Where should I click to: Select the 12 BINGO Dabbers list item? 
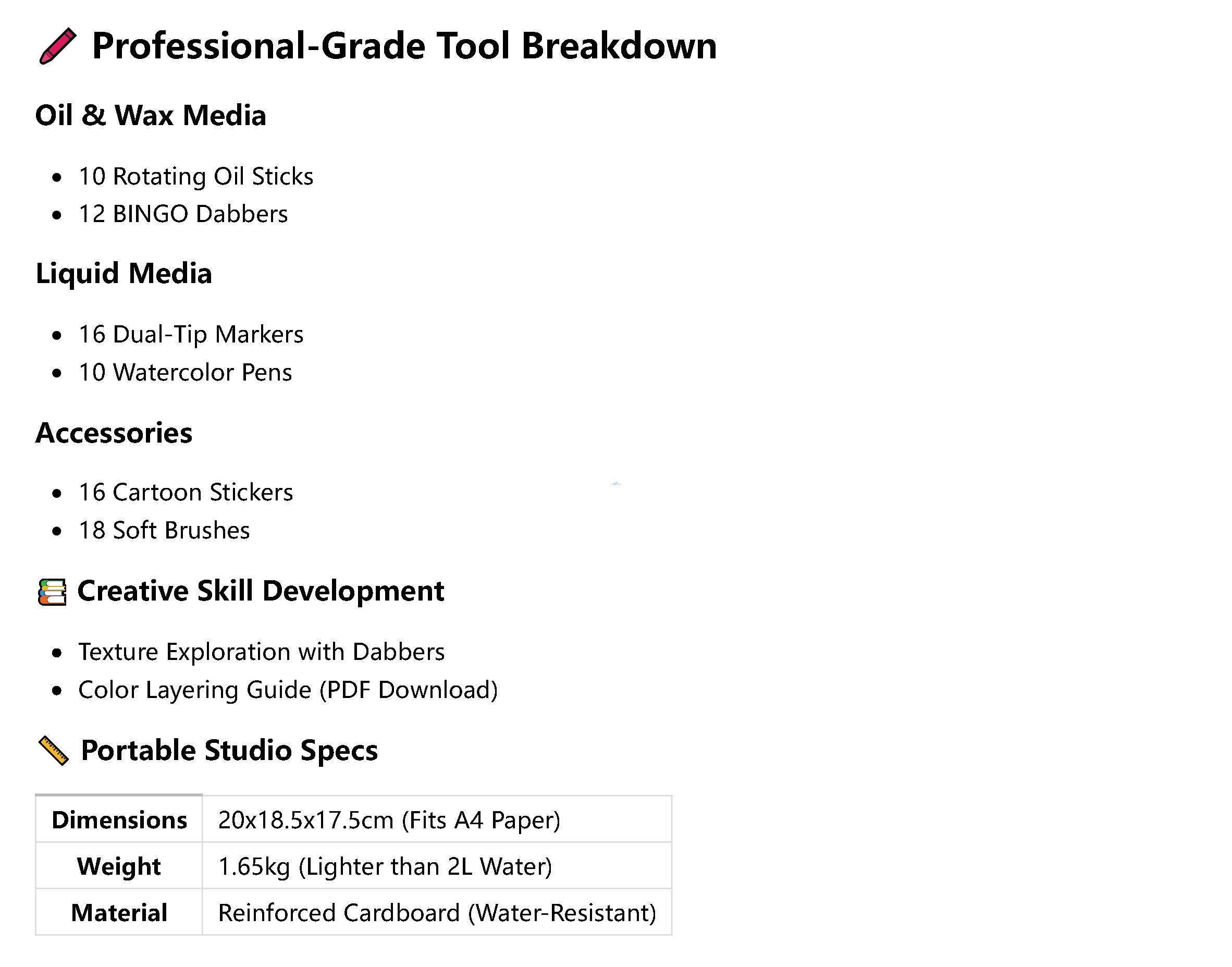[x=183, y=215]
